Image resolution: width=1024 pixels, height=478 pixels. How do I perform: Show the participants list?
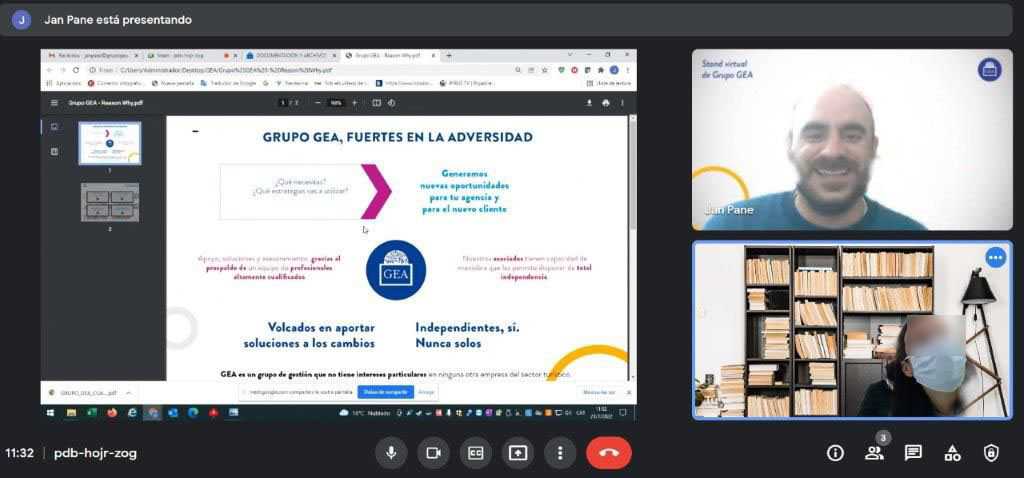click(874, 453)
